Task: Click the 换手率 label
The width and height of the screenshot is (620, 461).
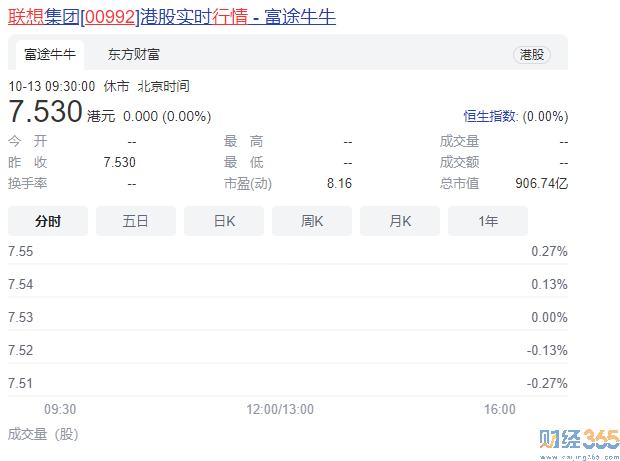Action: 28,183
